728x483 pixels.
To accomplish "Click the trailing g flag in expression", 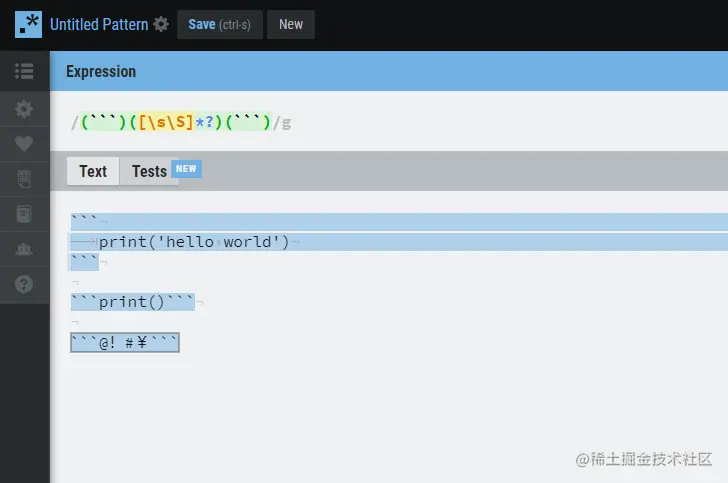I will [286, 123].
